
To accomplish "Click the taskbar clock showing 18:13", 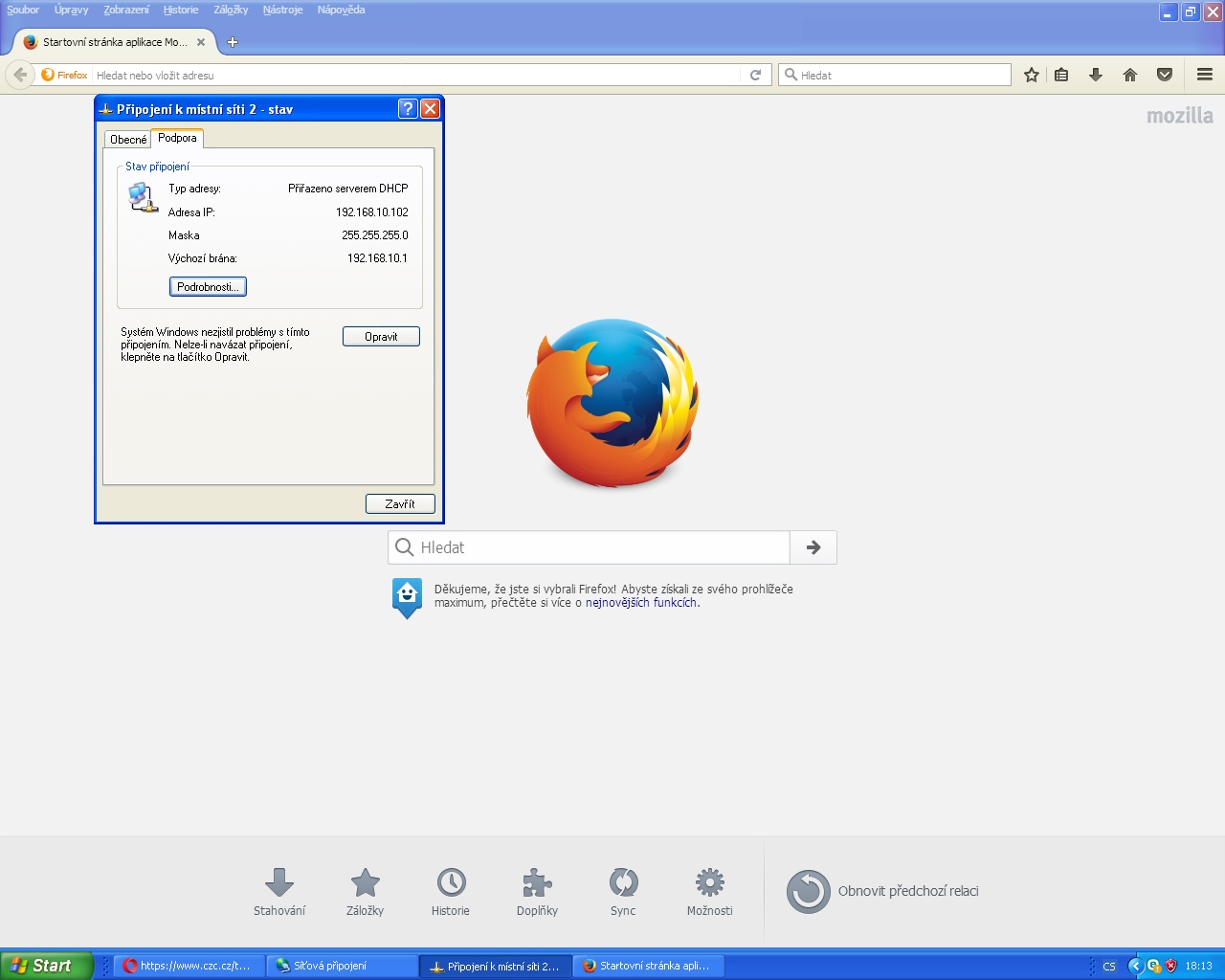I will click(1198, 966).
